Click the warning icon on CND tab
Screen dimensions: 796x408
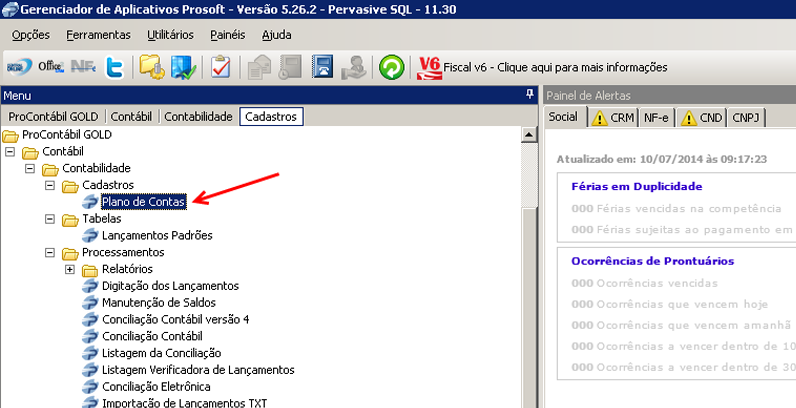(x=689, y=118)
